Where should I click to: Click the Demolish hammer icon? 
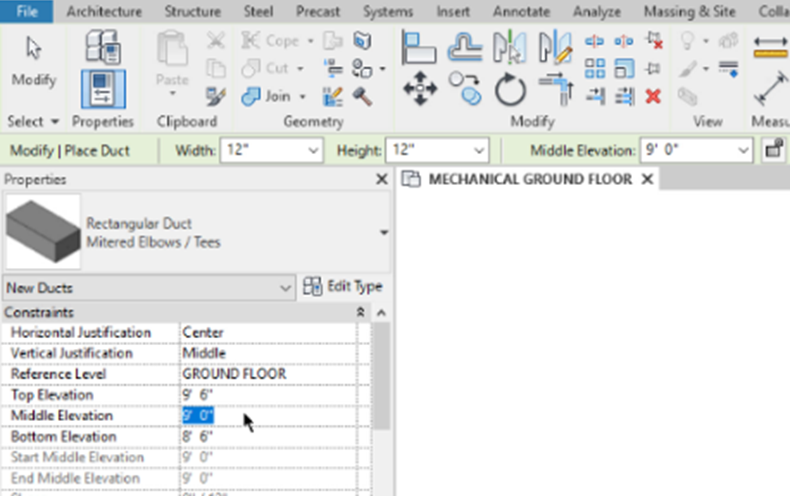point(362,96)
